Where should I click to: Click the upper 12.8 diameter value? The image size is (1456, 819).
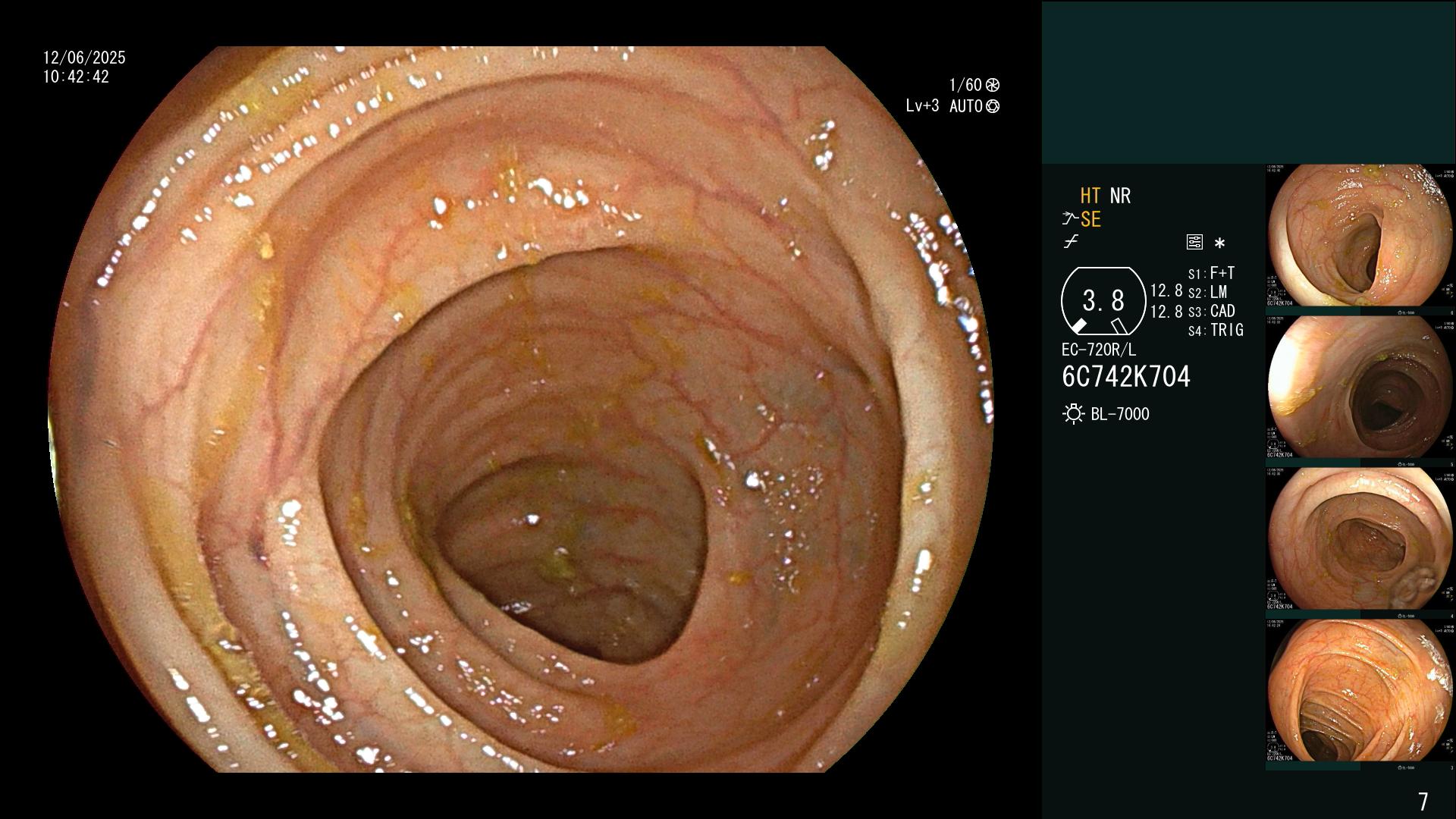pos(1166,291)
